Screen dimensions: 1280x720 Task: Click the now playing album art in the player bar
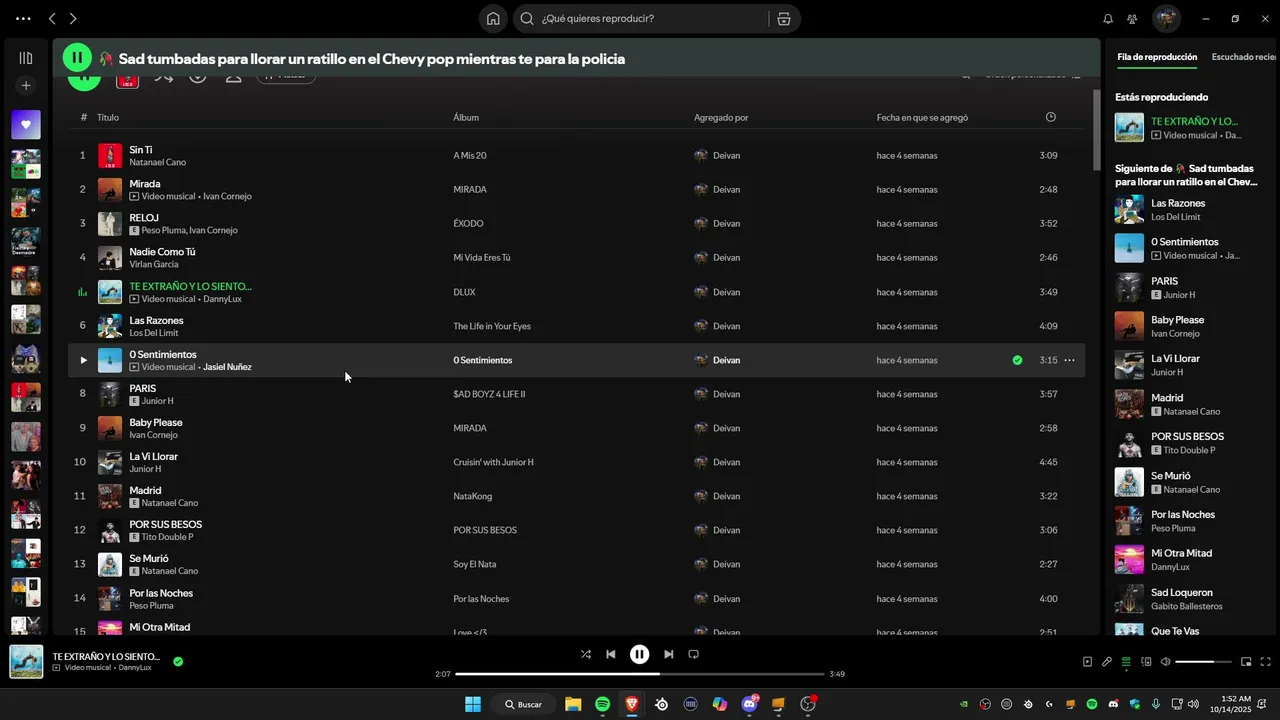26,662
